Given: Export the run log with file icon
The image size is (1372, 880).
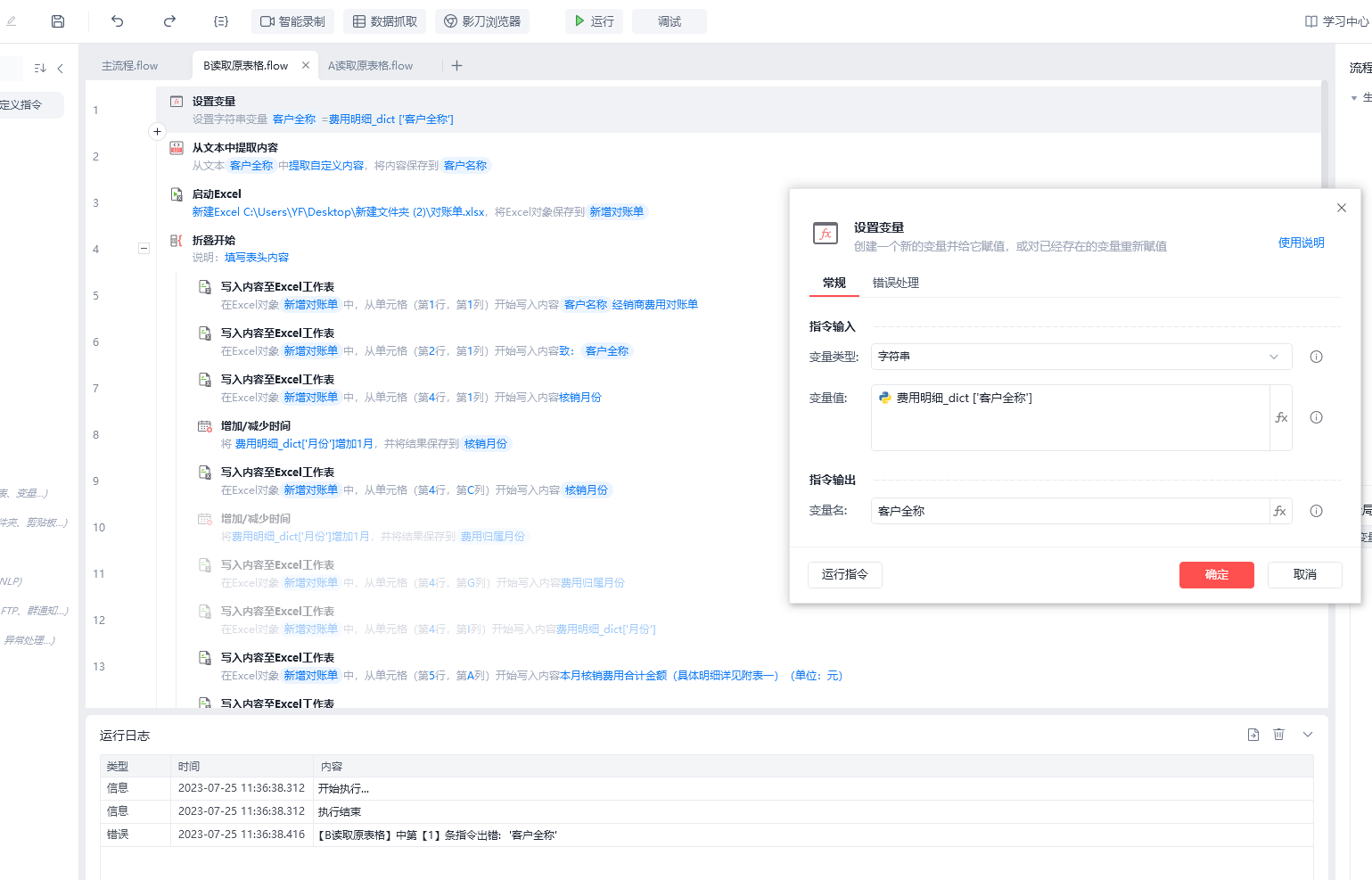Looking at the screenshot, I should click(x=1253, y=735).
